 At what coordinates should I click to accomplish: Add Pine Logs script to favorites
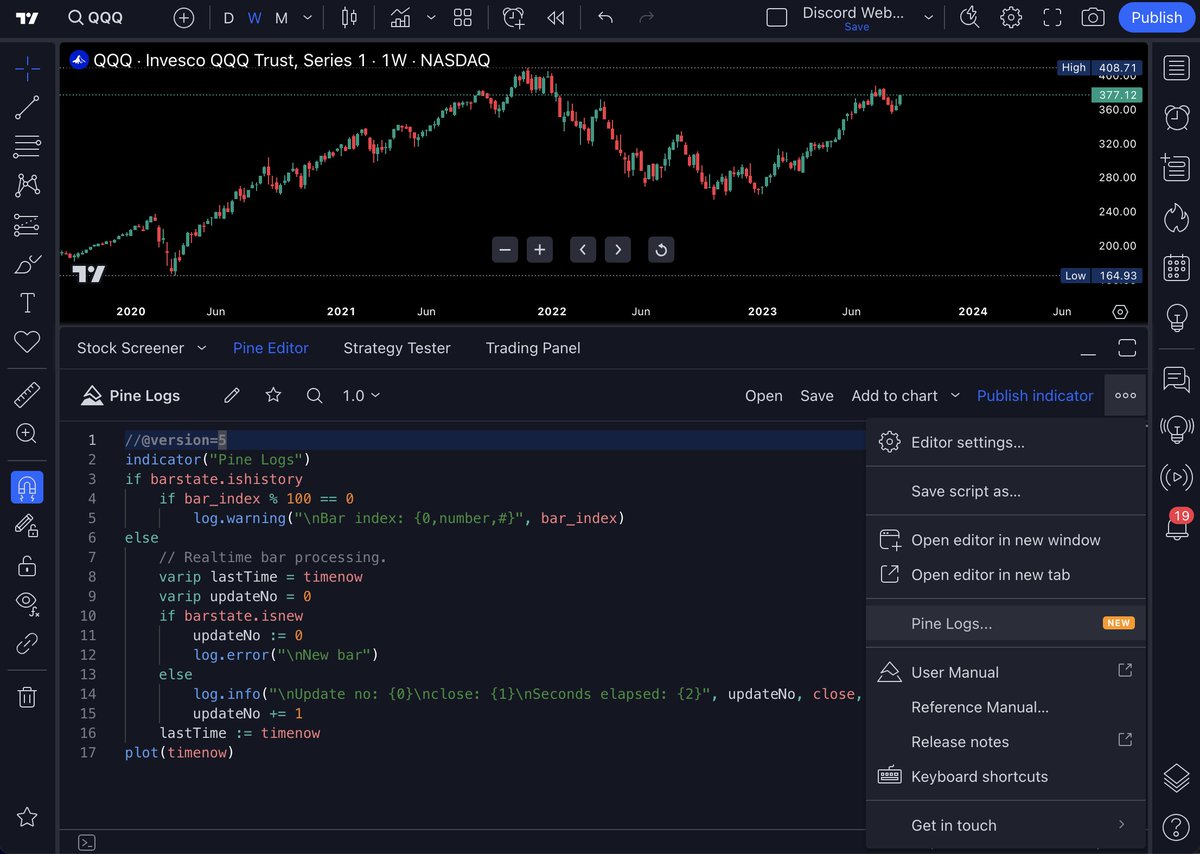[x=273, y=395]
